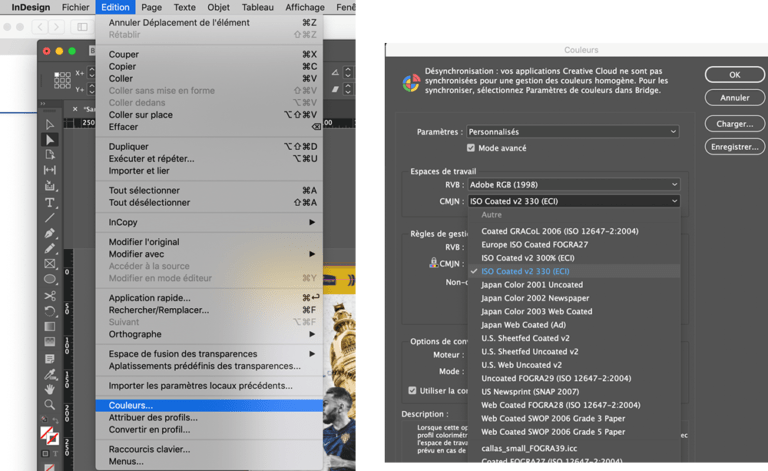The width and height of the screenshot is (768, 471).
Task: Select the Rectangle Frame tool
Action: tap(49, 264)
